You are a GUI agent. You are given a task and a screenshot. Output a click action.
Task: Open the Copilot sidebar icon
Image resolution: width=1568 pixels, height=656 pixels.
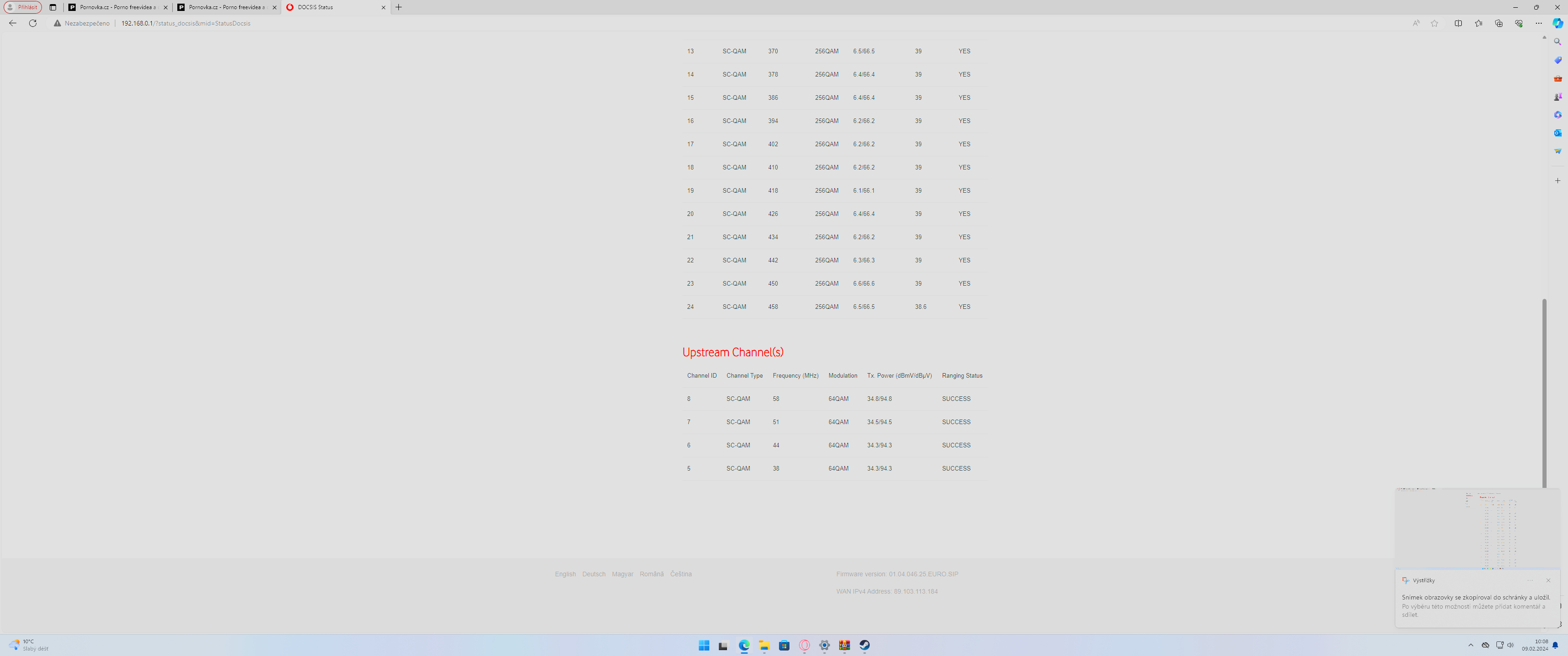pos(1557,23)
